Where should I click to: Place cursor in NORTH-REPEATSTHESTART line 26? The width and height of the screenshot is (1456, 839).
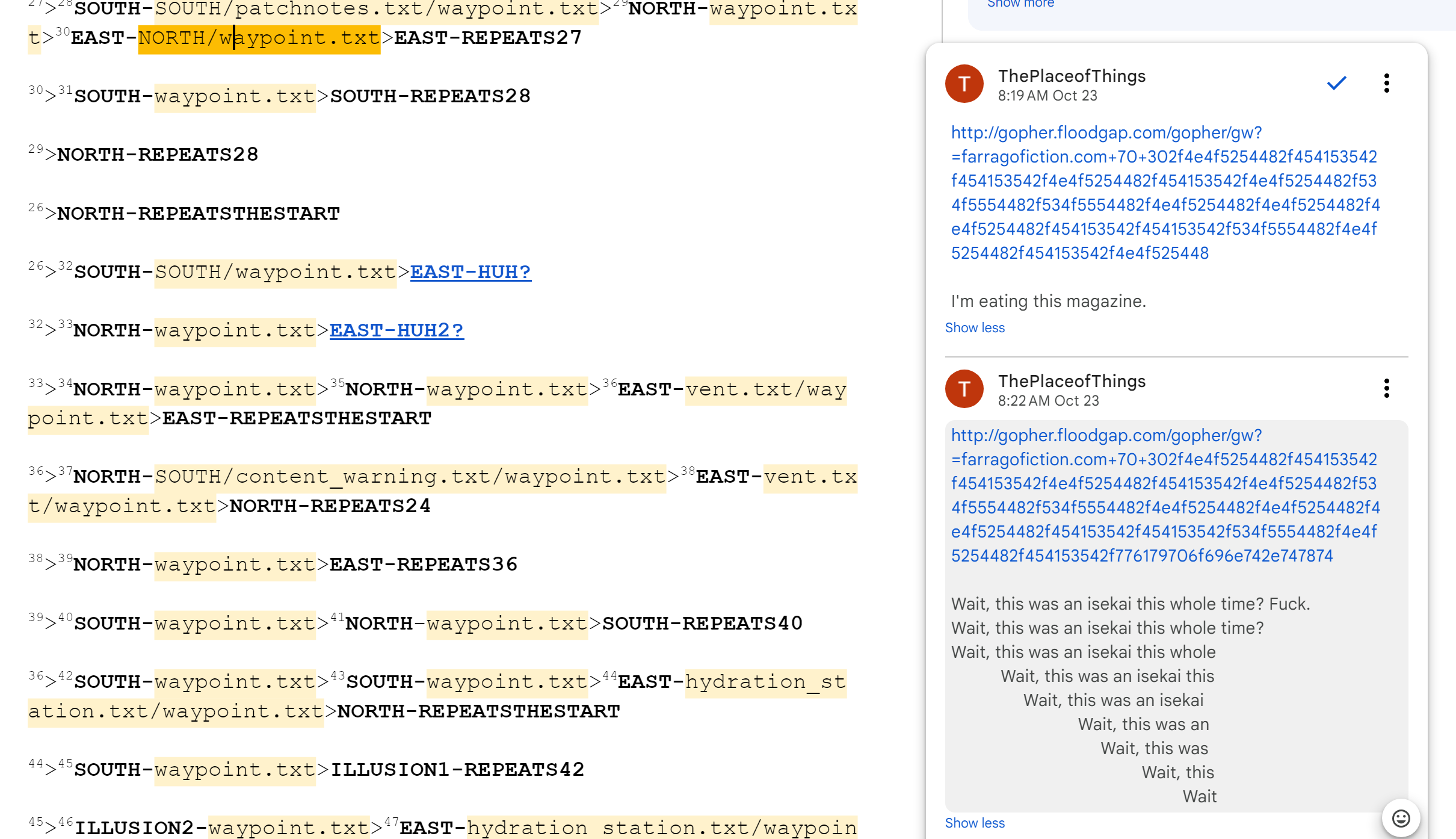click(199, 214)
